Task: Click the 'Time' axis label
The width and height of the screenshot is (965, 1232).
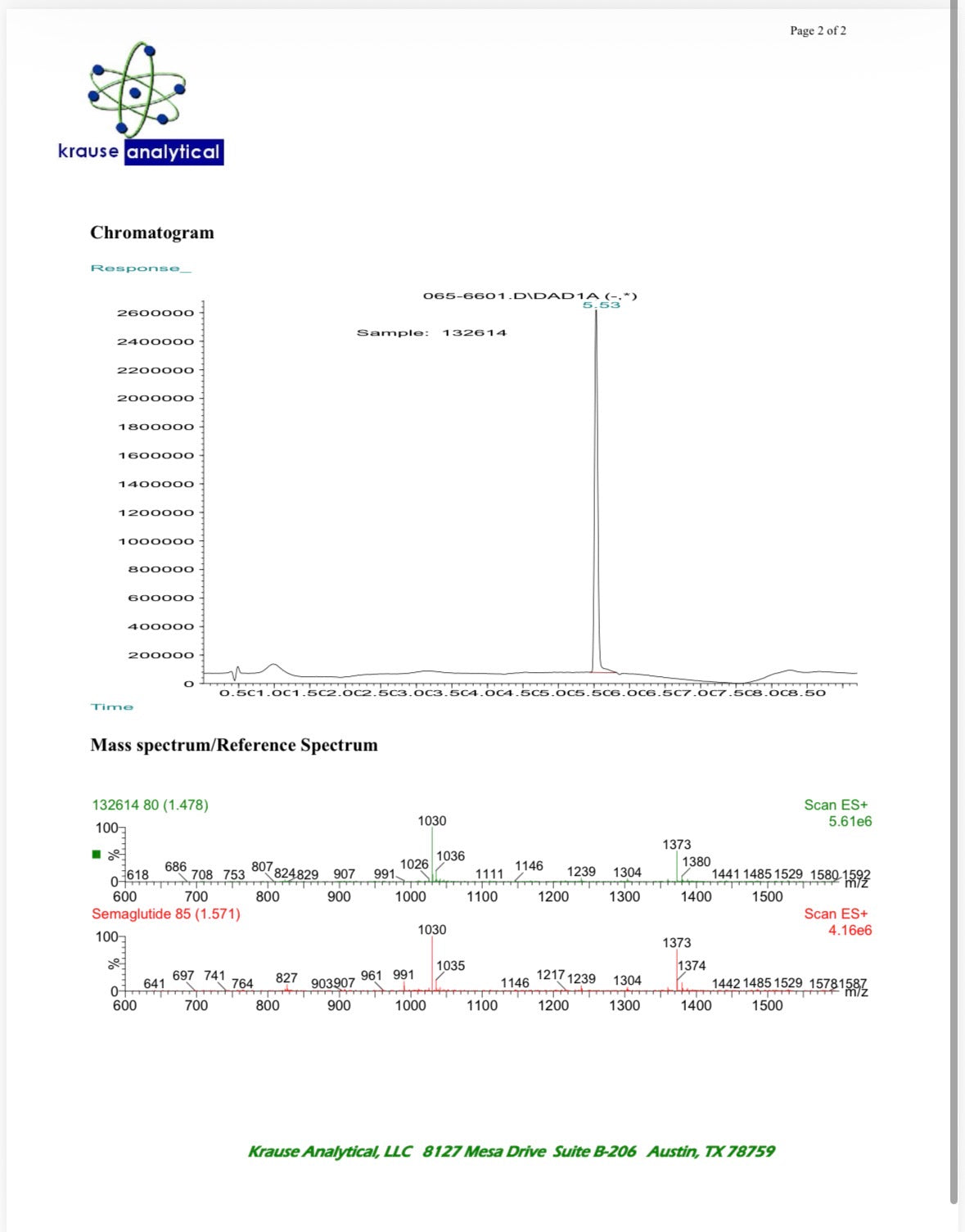Action: pyautogui.click(x=112, y=706)
